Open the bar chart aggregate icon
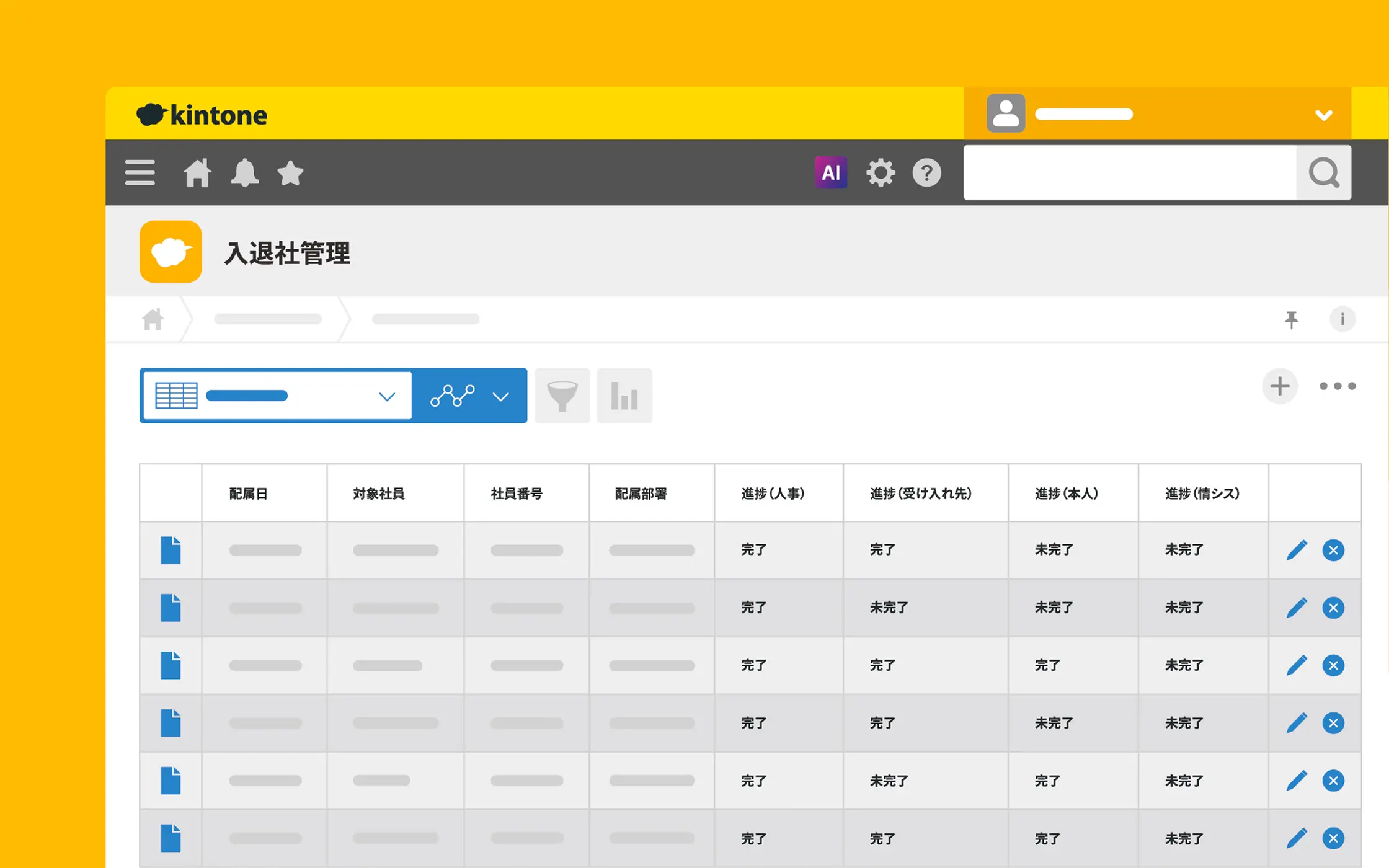The width and height of the screenshot is (1389, 868). [x=624, y=396]
